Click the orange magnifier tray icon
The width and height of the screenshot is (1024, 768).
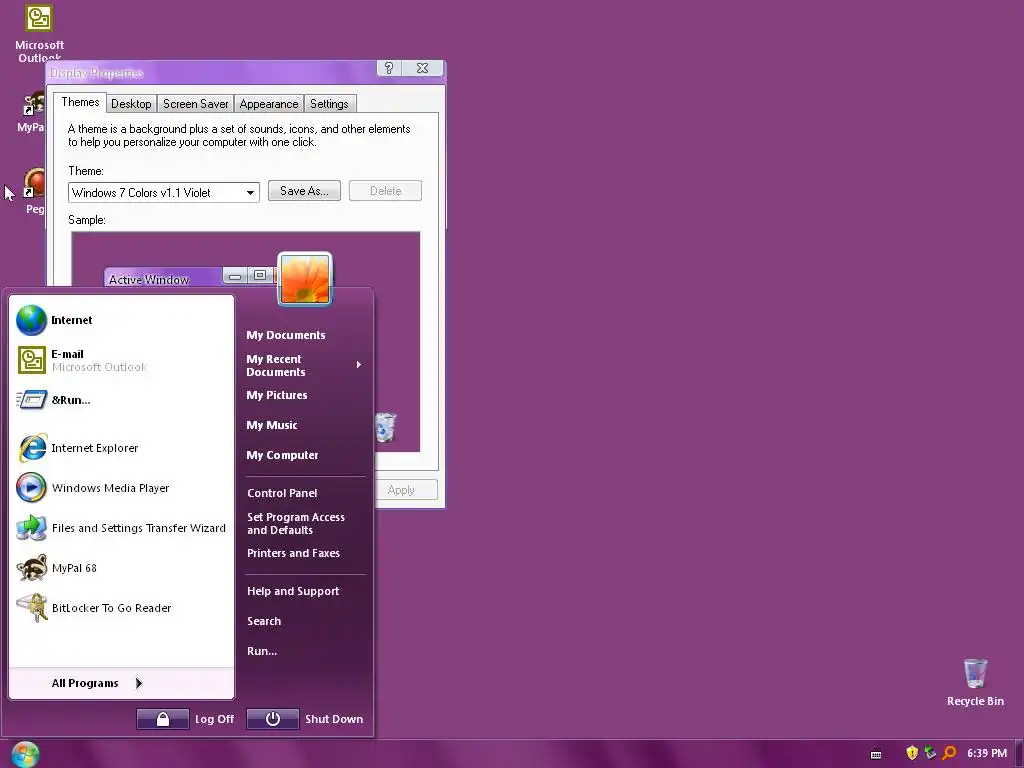click(949, 753)
